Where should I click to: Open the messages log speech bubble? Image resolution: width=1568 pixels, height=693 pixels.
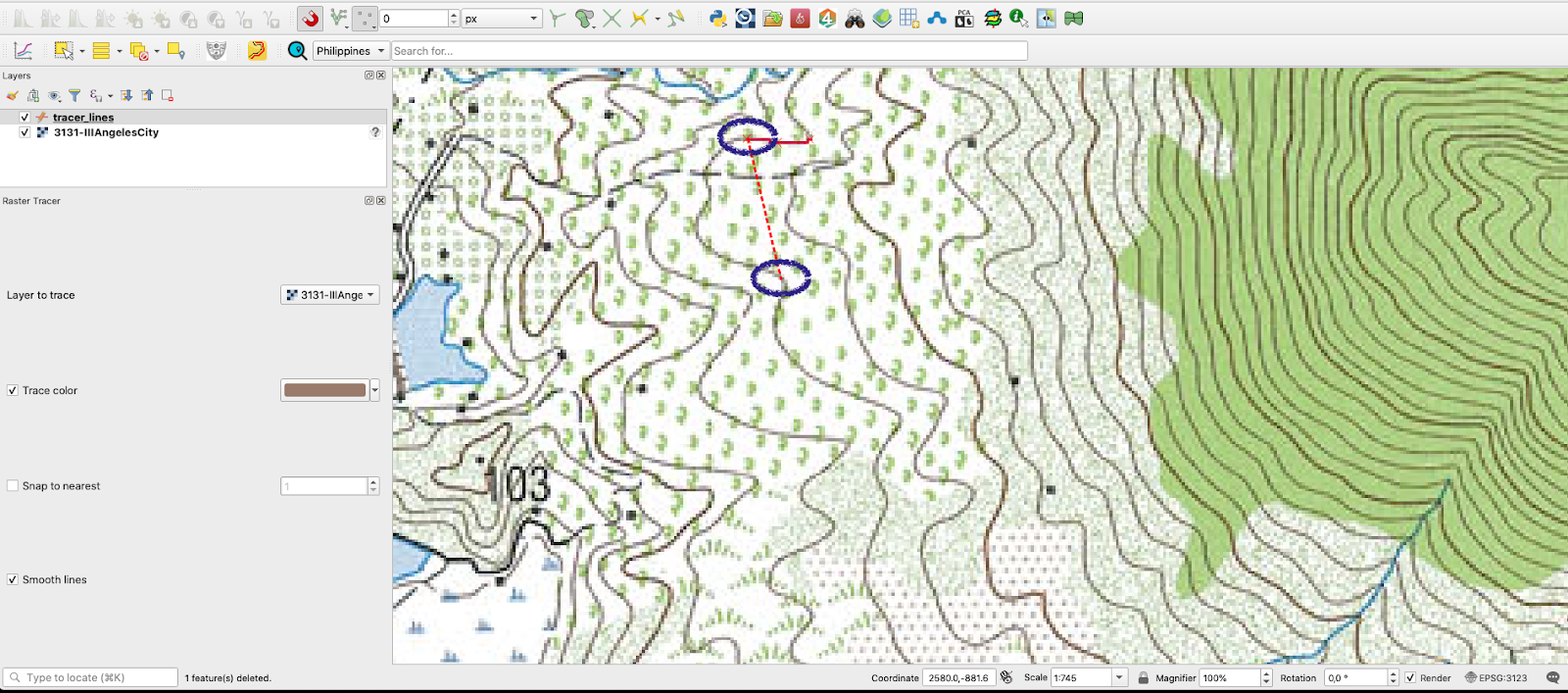1552,677
